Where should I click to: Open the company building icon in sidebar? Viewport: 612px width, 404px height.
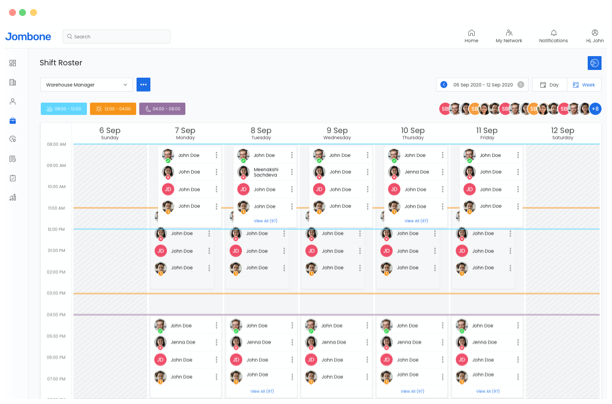(12, 82)
